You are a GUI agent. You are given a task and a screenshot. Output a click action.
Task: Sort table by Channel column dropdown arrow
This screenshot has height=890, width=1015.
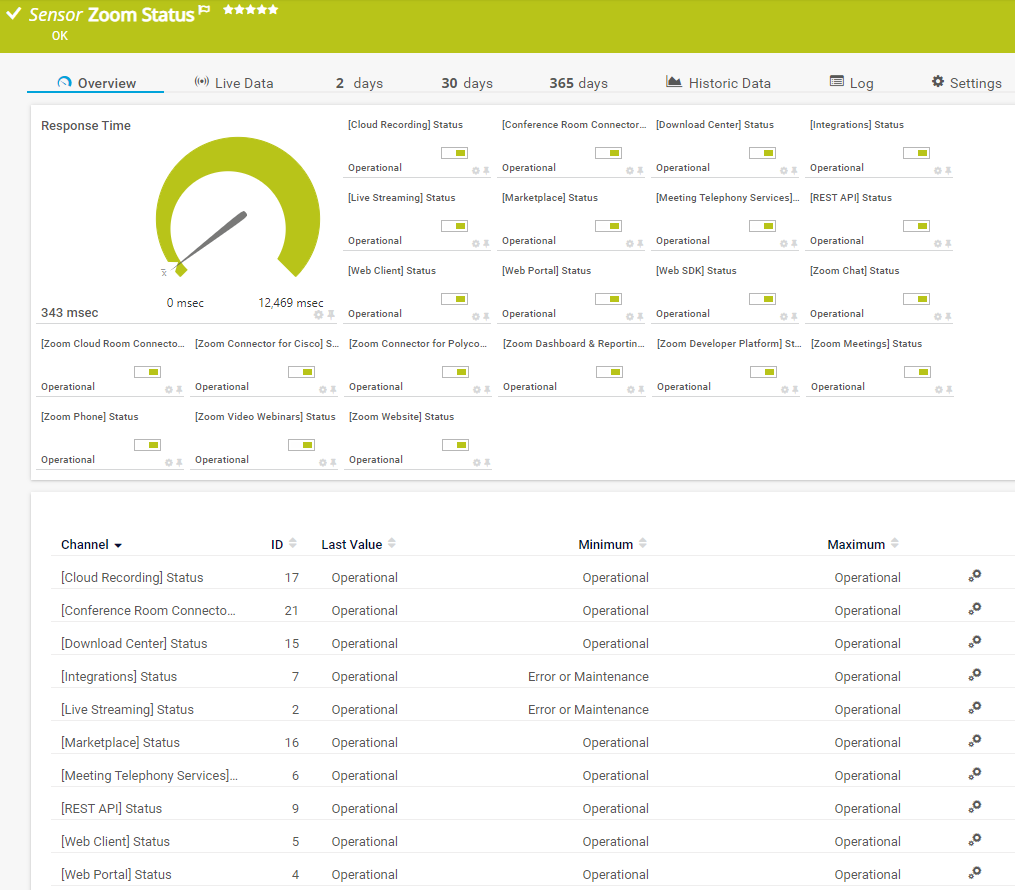click(x=118, y=546)
